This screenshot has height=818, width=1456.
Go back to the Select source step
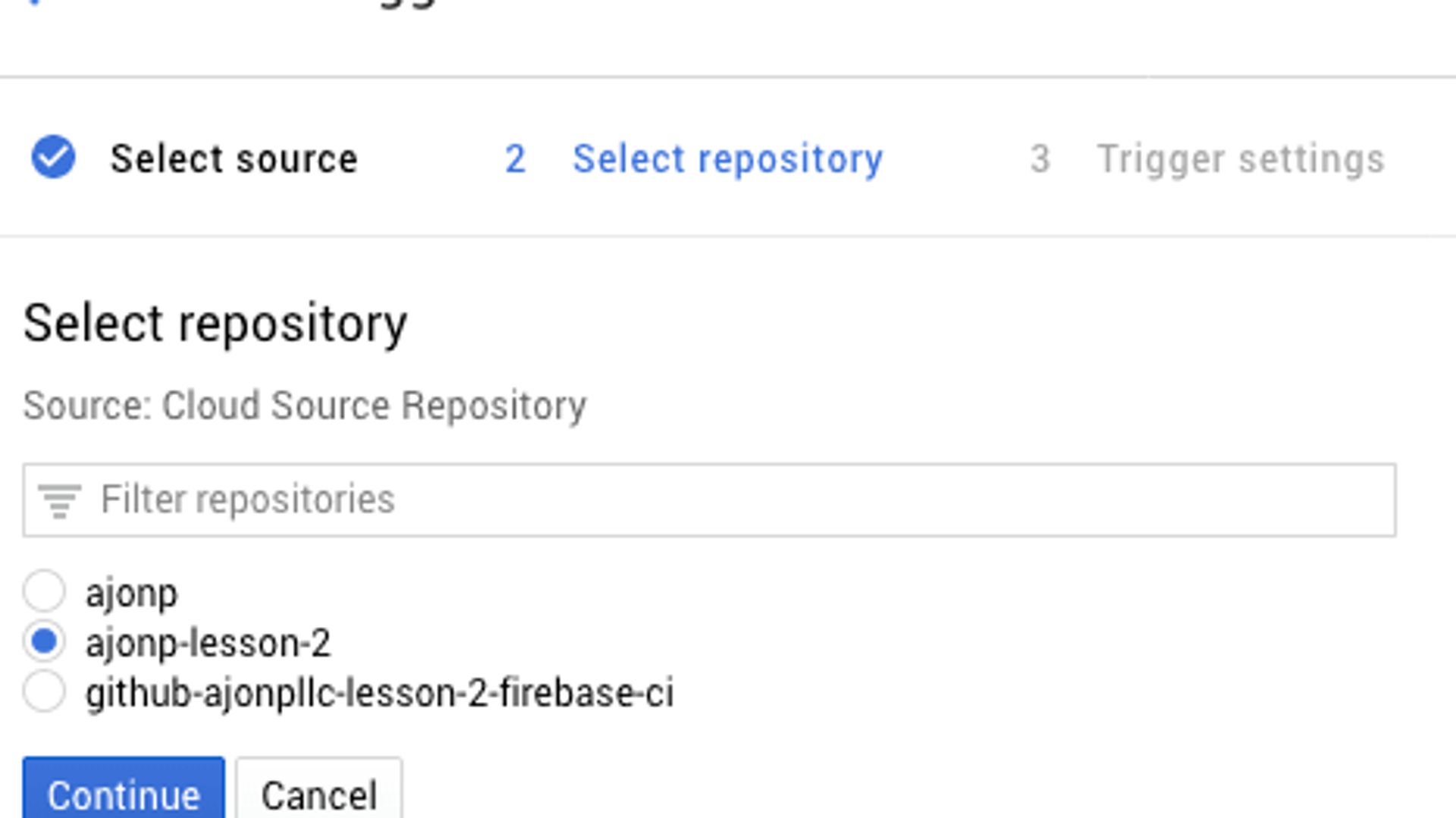coord(234,159)
